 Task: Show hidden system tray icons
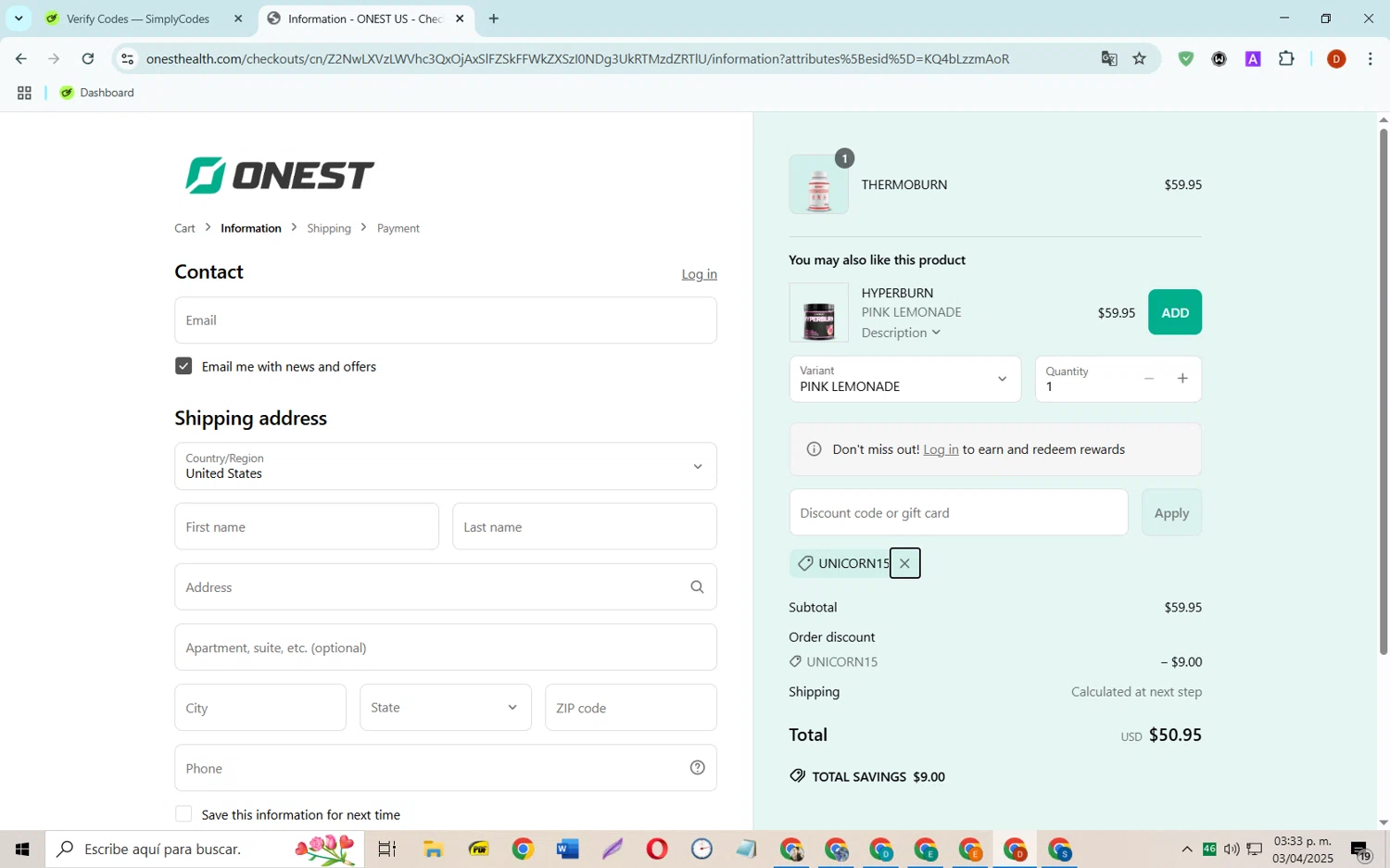point(1186,849)
